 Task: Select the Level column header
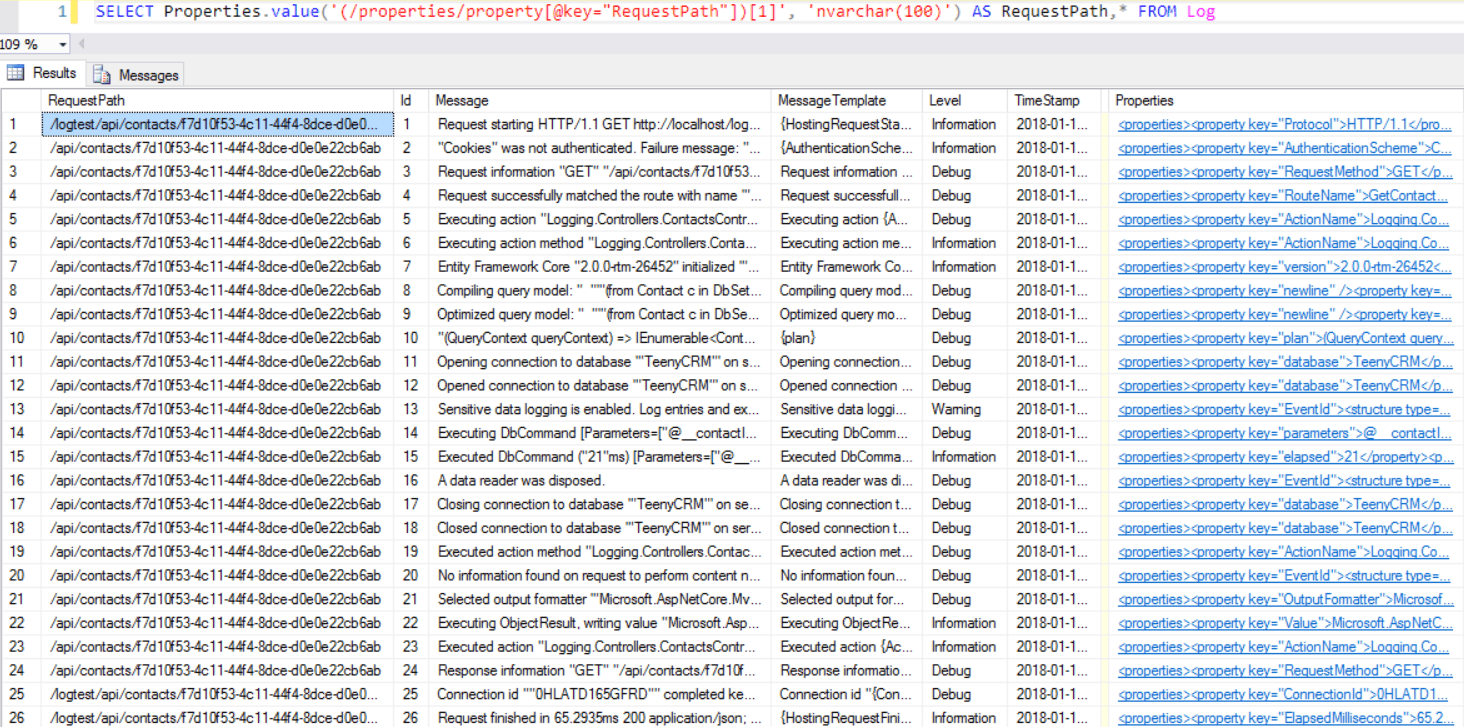click(x=964, y=100)
